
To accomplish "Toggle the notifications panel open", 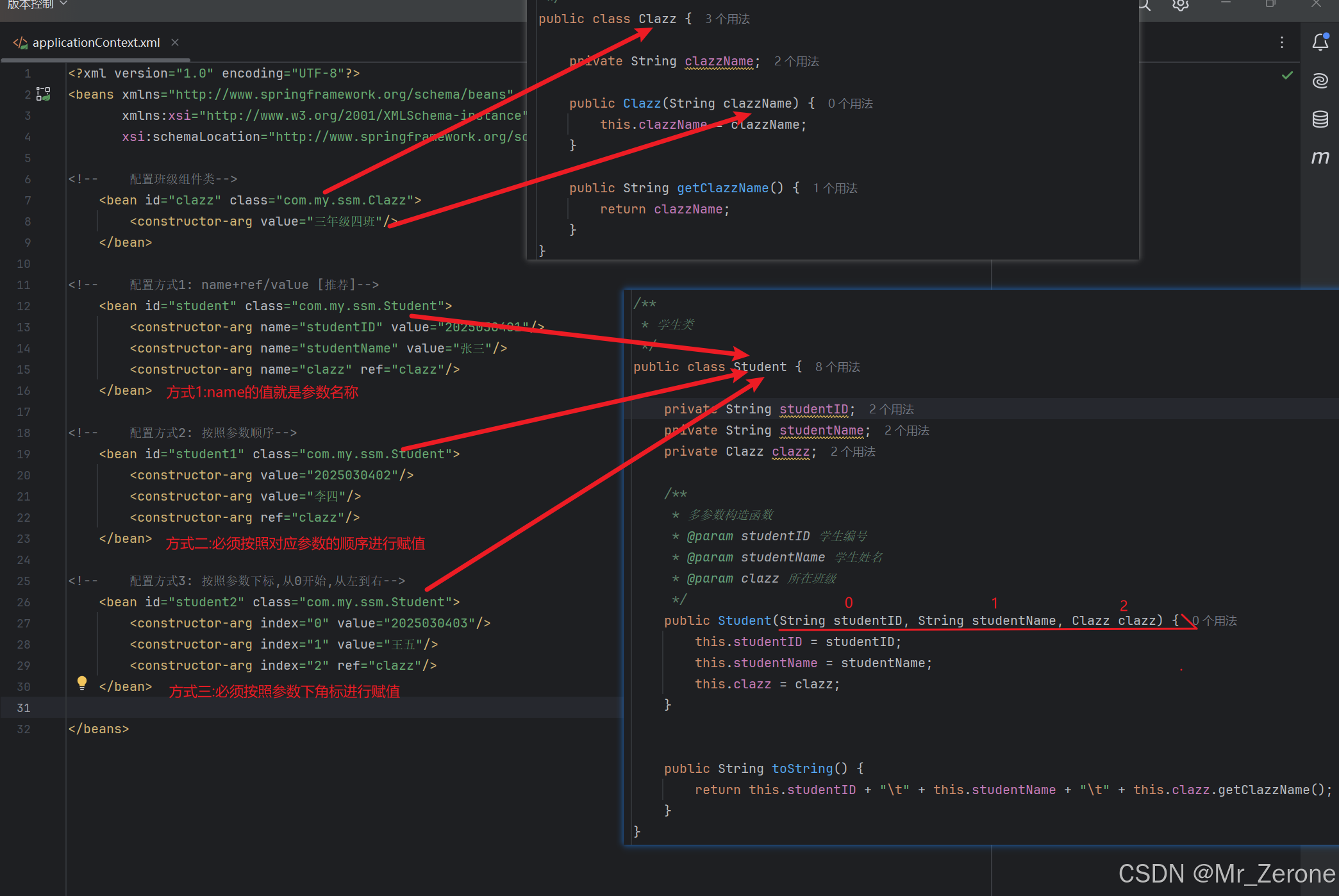I will tap(1320, 42).
